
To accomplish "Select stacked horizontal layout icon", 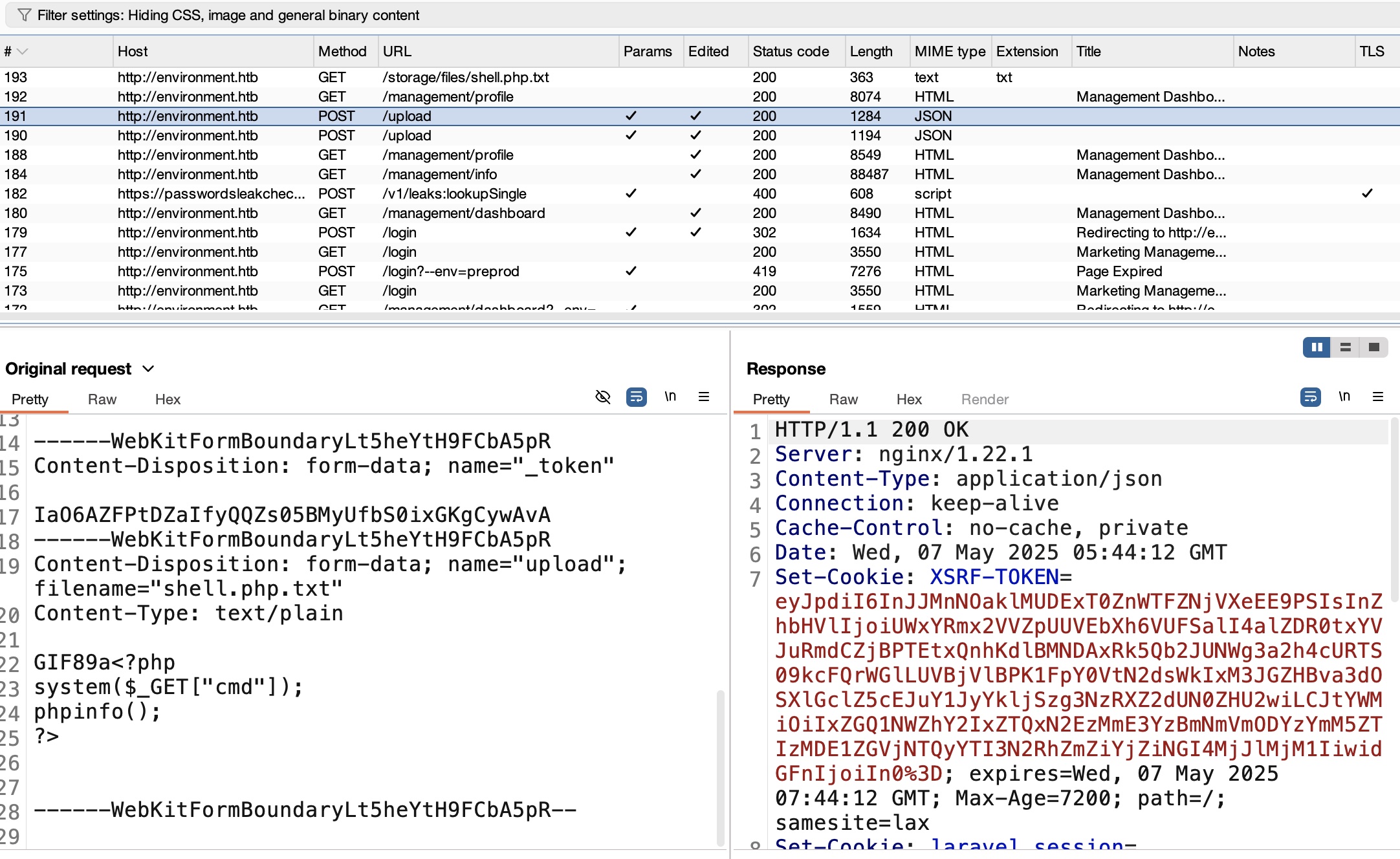I will pyautogui.click(x=1345, y=347).
